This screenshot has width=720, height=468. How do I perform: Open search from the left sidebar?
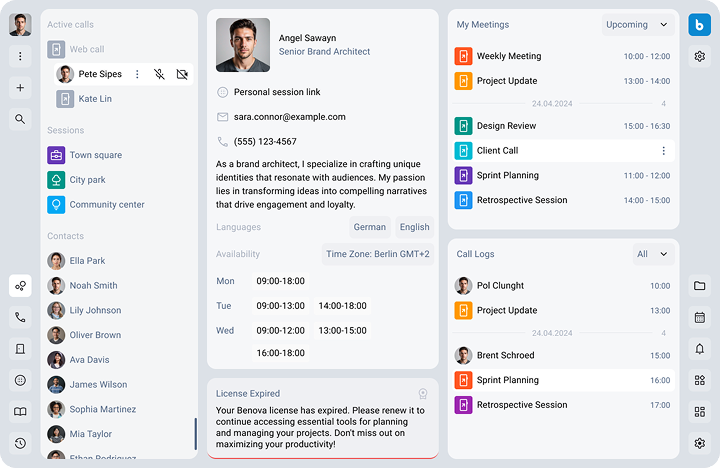[x=20, y=120]
